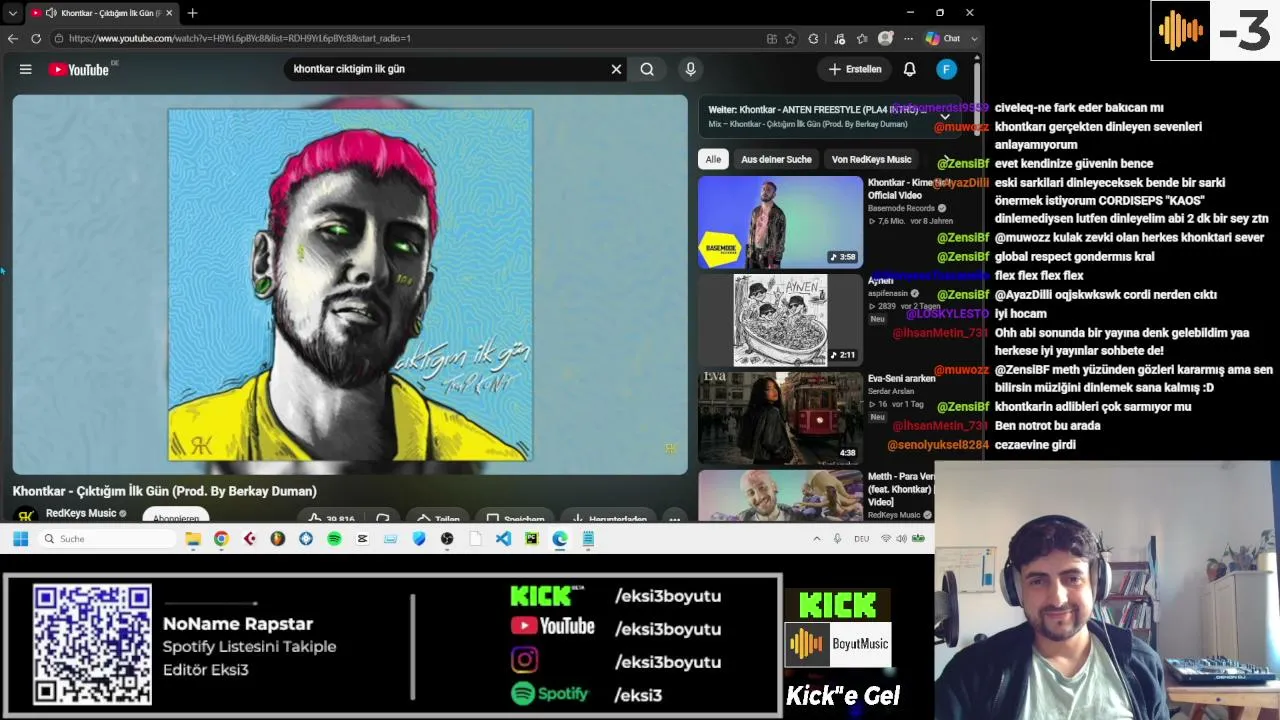Open the account avatar menu
This screenshot has width=1280, height=720.
click(x=946, y=69)
